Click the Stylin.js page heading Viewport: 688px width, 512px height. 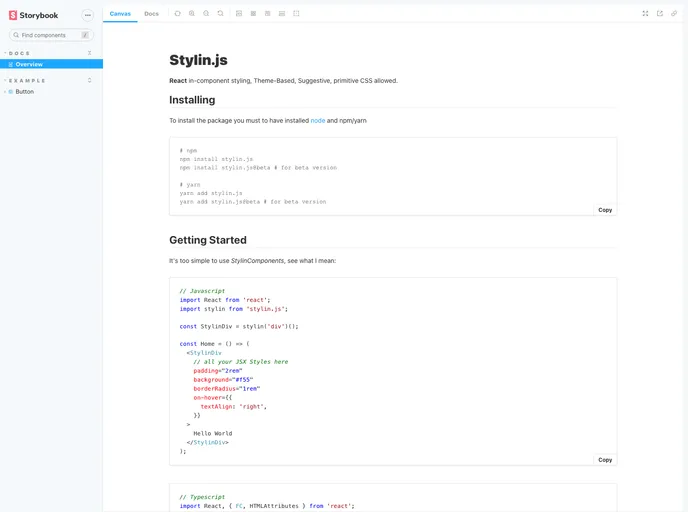198,60
